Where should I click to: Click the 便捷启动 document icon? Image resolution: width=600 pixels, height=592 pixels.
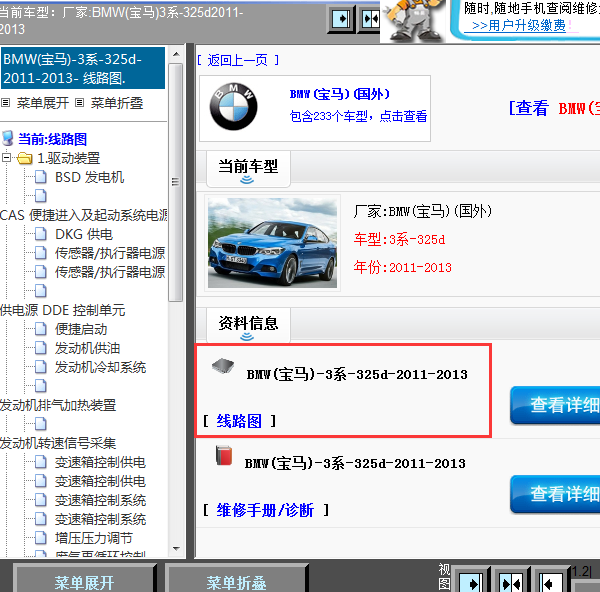41,329
